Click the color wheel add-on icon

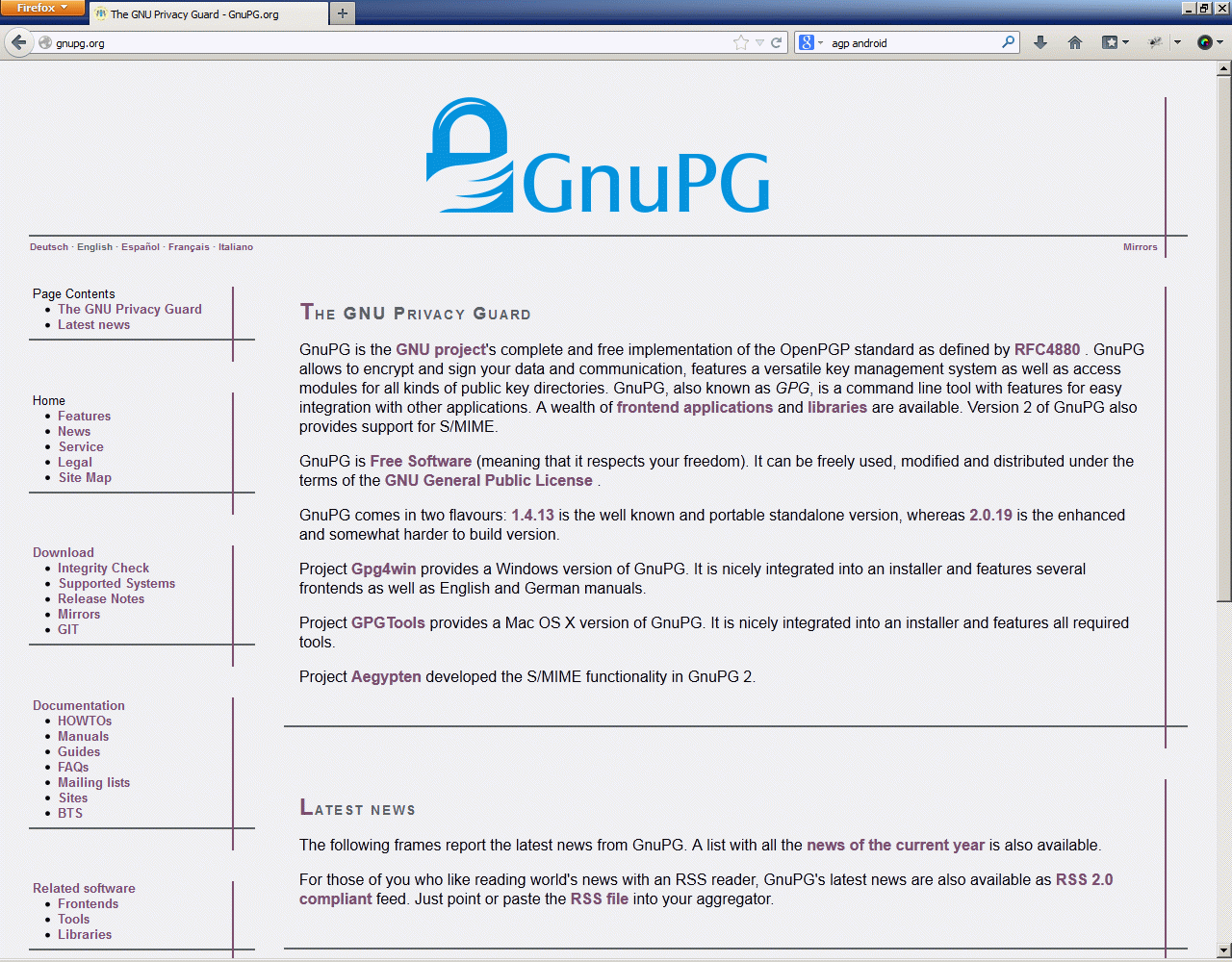click(1204, 42)
